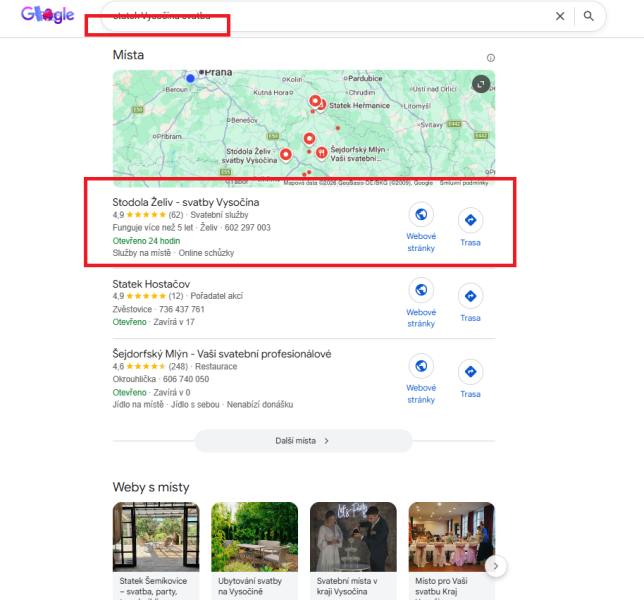Open the info icon beside Místa
Screen dimensions: 644x600
pos(490,58)
